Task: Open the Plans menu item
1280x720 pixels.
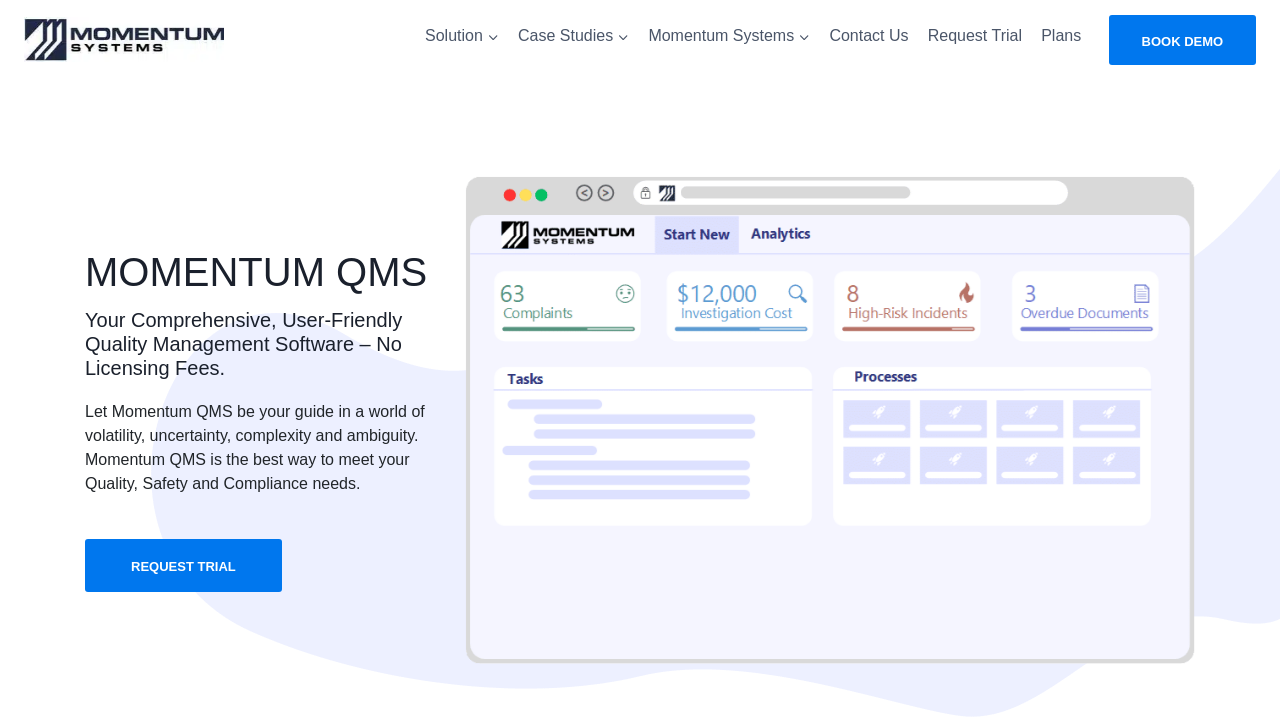Action: (1060, 36)
